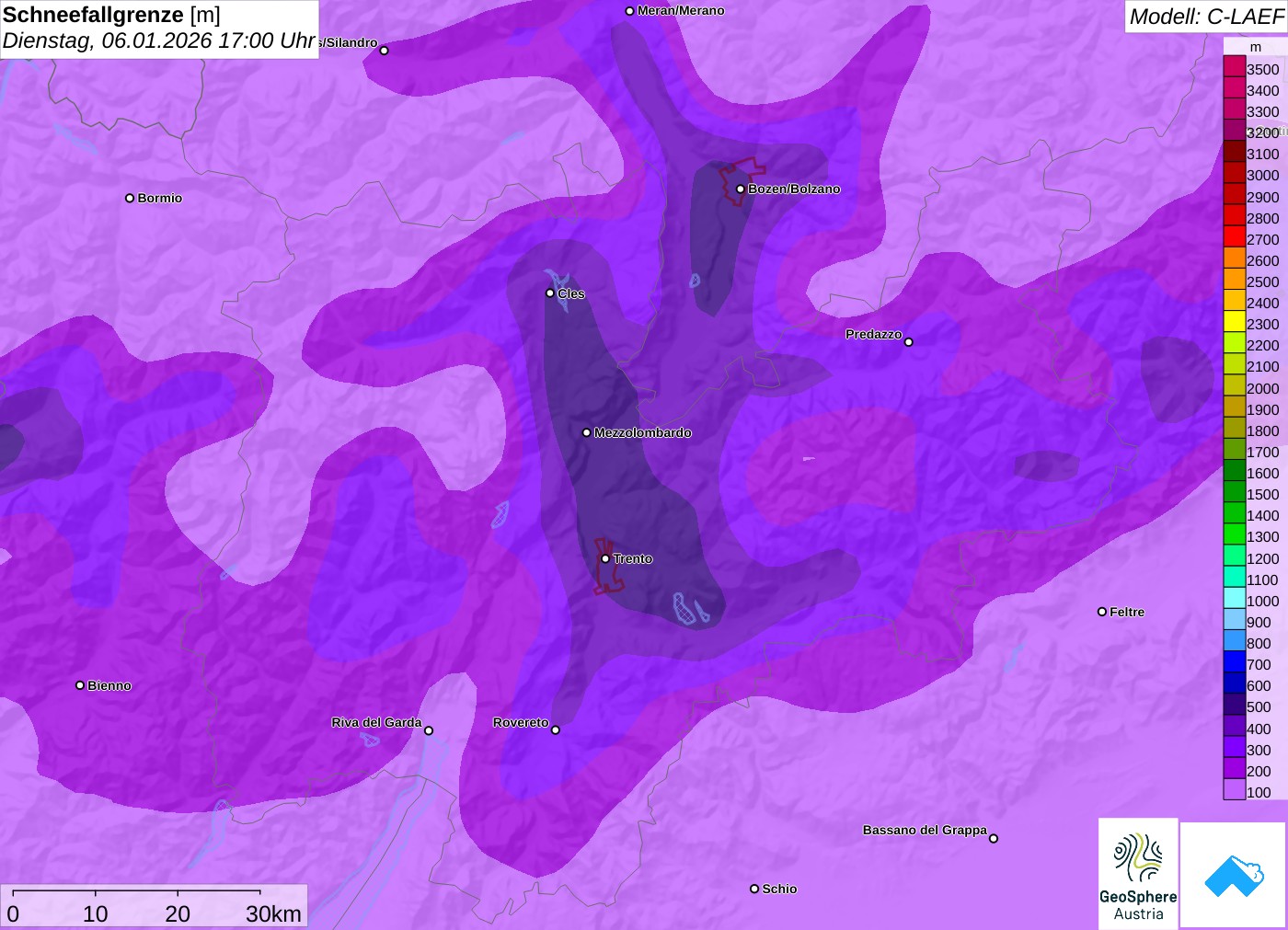1288x930 pixels.
Task: Click the 'Mezzolombardo' label text
Action: click(643, 432)
